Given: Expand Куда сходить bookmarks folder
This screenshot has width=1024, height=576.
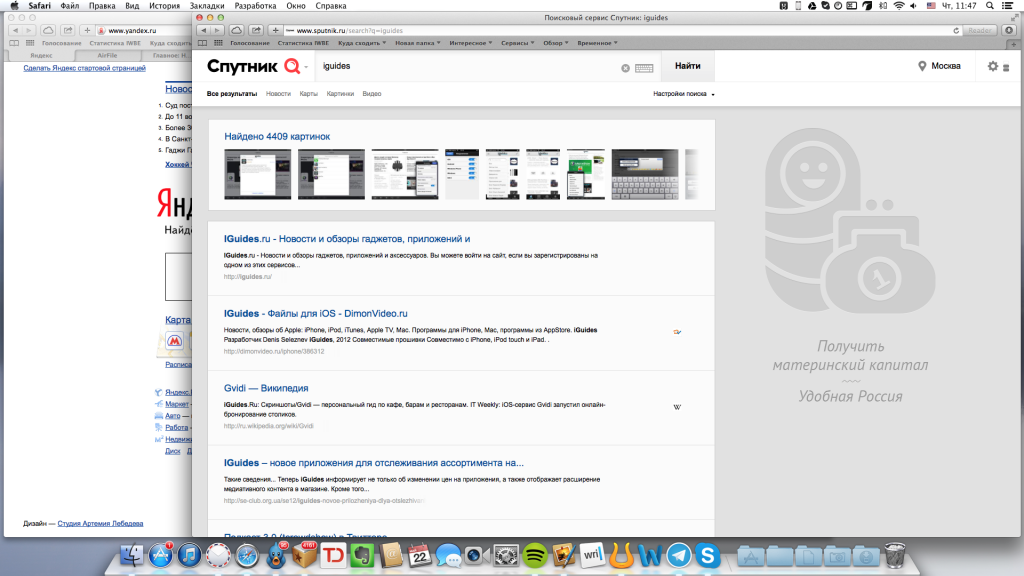Looking at the screenshot, I should (362, 43).
